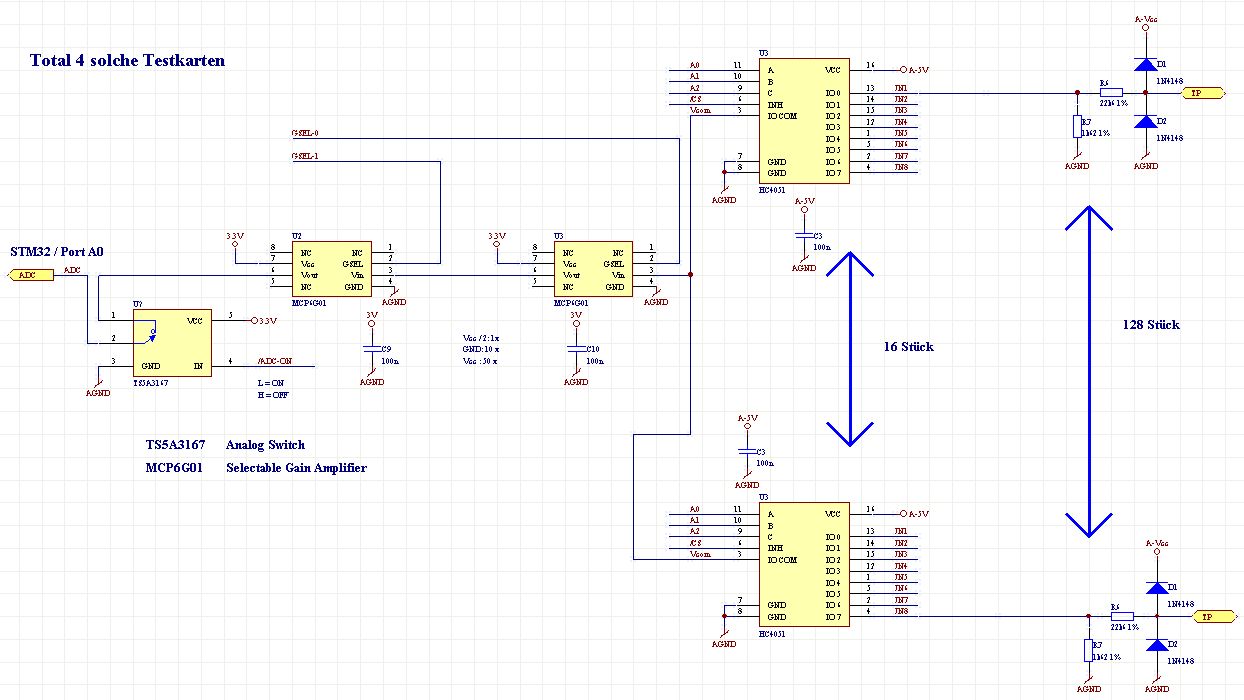Select the IN1 net label on upper HC4051

tap(900, 88)
